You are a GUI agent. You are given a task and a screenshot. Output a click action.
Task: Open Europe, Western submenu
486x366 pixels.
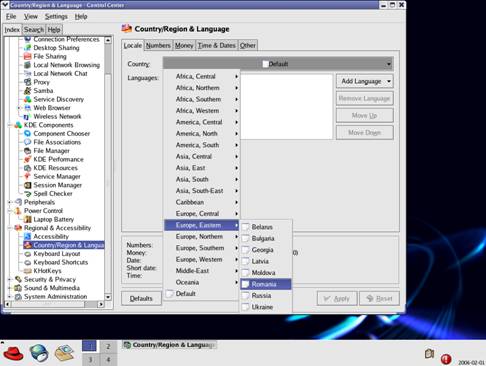pyautogui.click(x=202, y=259)
